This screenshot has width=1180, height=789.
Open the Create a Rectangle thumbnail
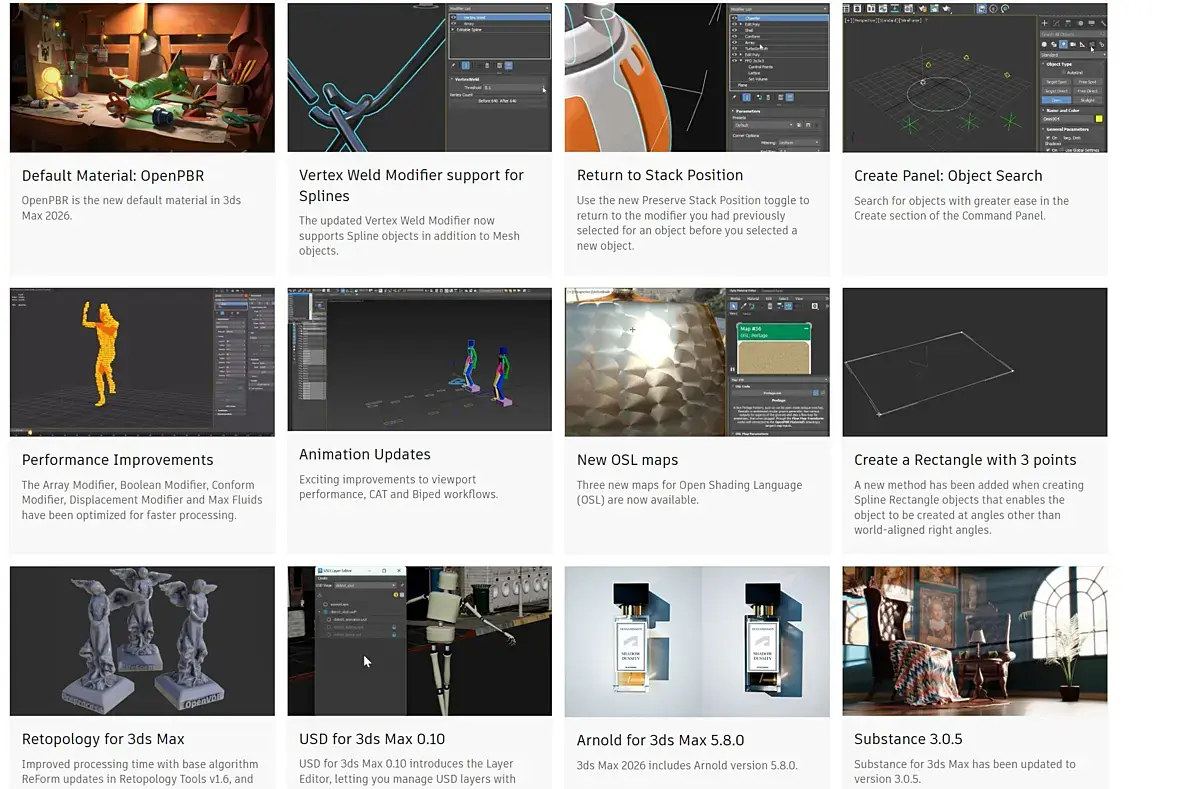click(x=975, y=362)
